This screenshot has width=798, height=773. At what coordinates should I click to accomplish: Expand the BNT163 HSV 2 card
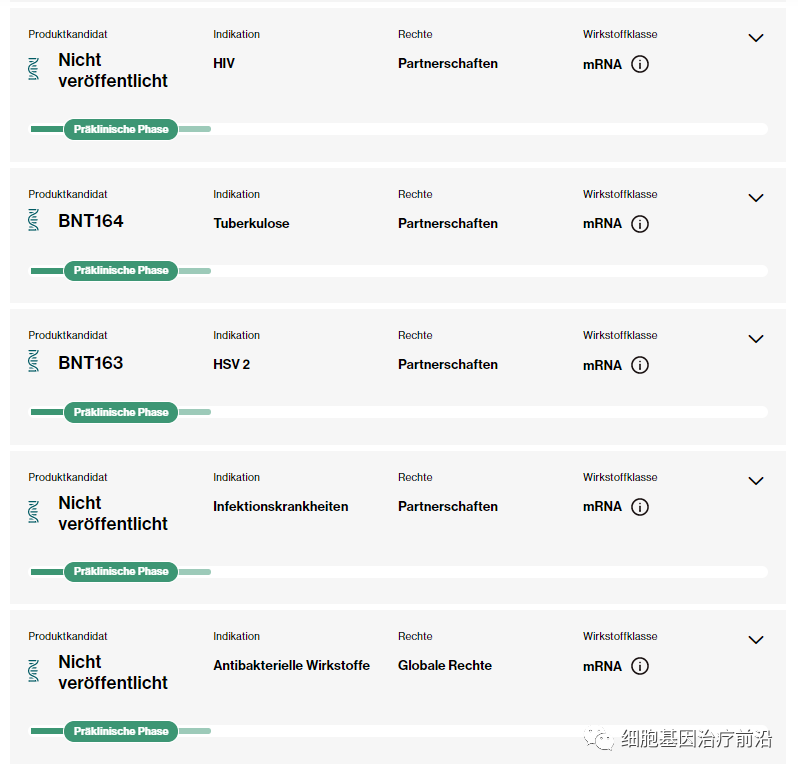pos(756,339)
